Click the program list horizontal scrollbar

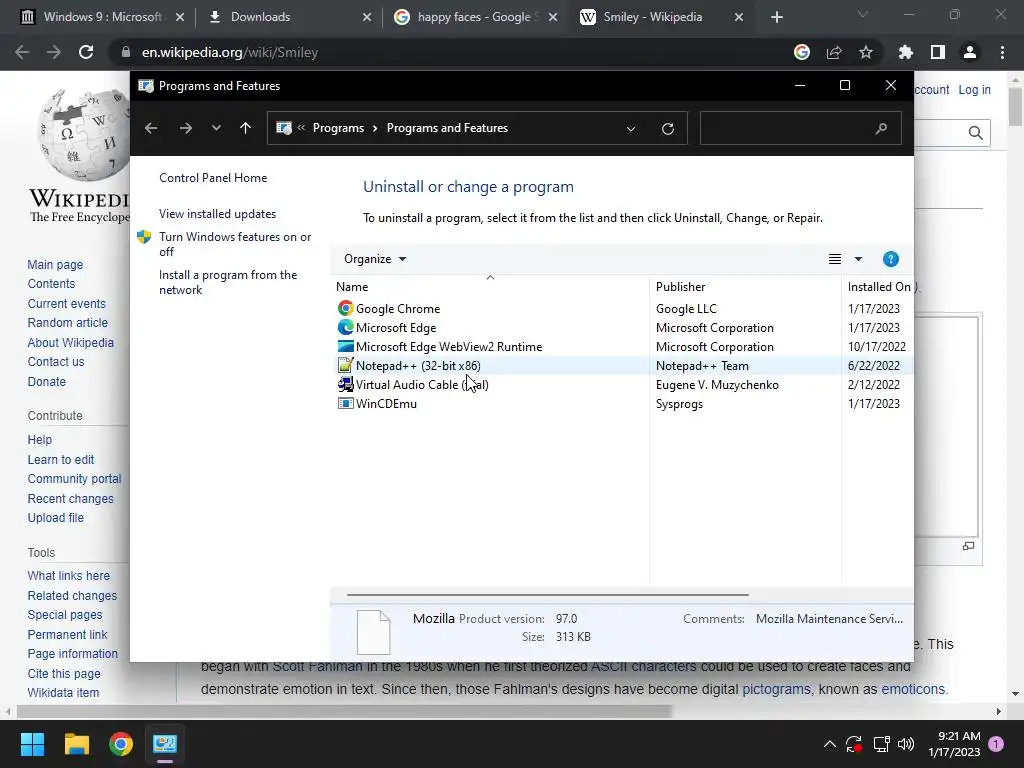547,595
